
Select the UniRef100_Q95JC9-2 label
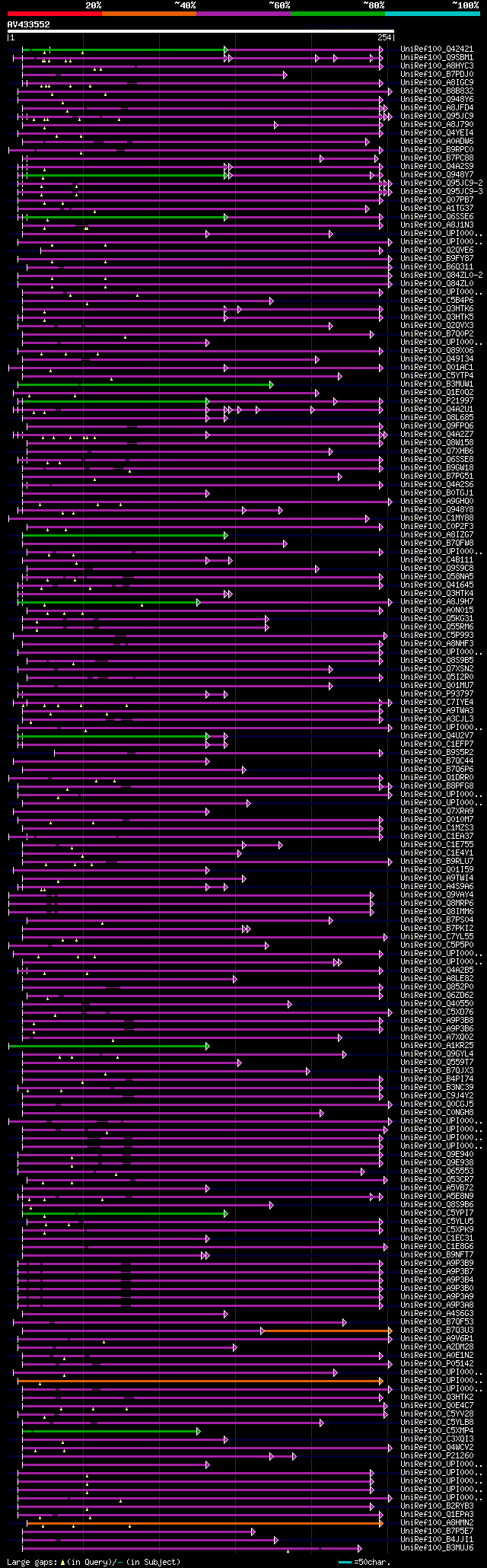[x=441, y=183]
